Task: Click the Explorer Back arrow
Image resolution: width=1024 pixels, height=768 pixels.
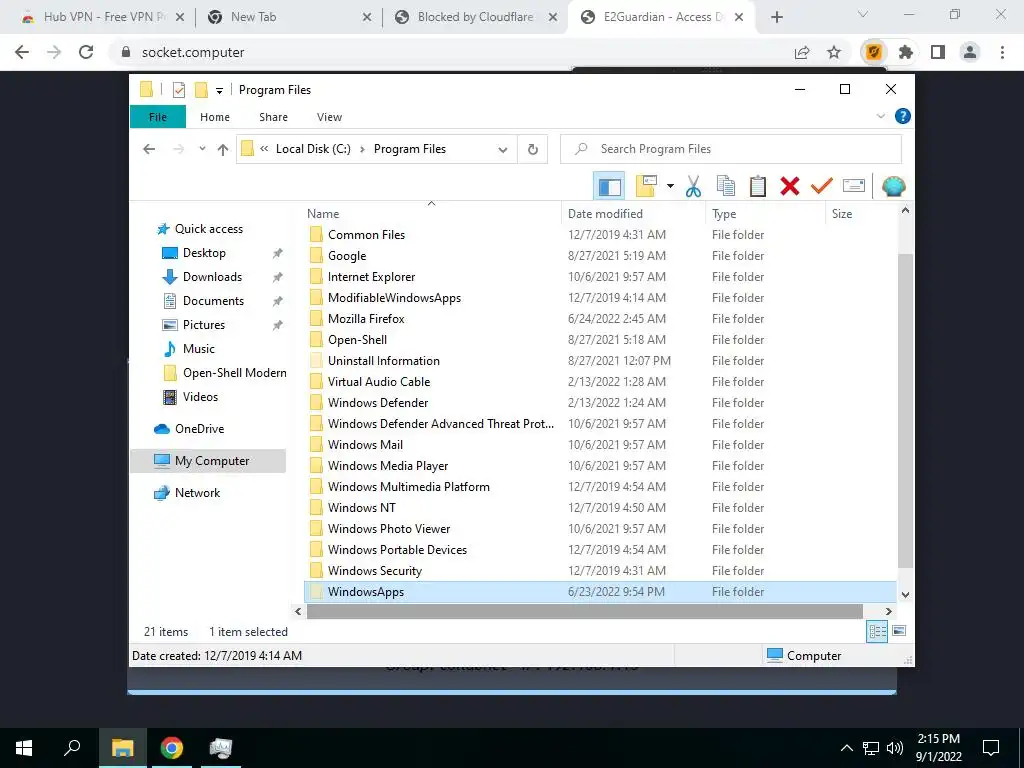Action: pos(149,149)
